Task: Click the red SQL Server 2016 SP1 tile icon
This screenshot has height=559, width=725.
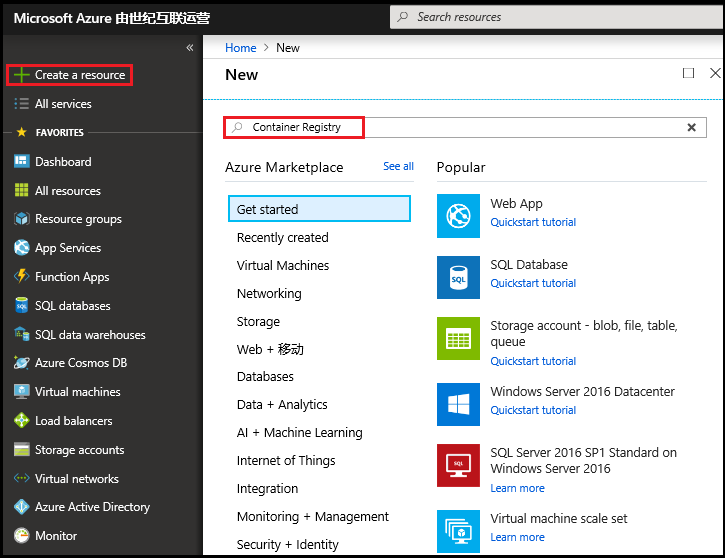Action: (x=458, y=465)
